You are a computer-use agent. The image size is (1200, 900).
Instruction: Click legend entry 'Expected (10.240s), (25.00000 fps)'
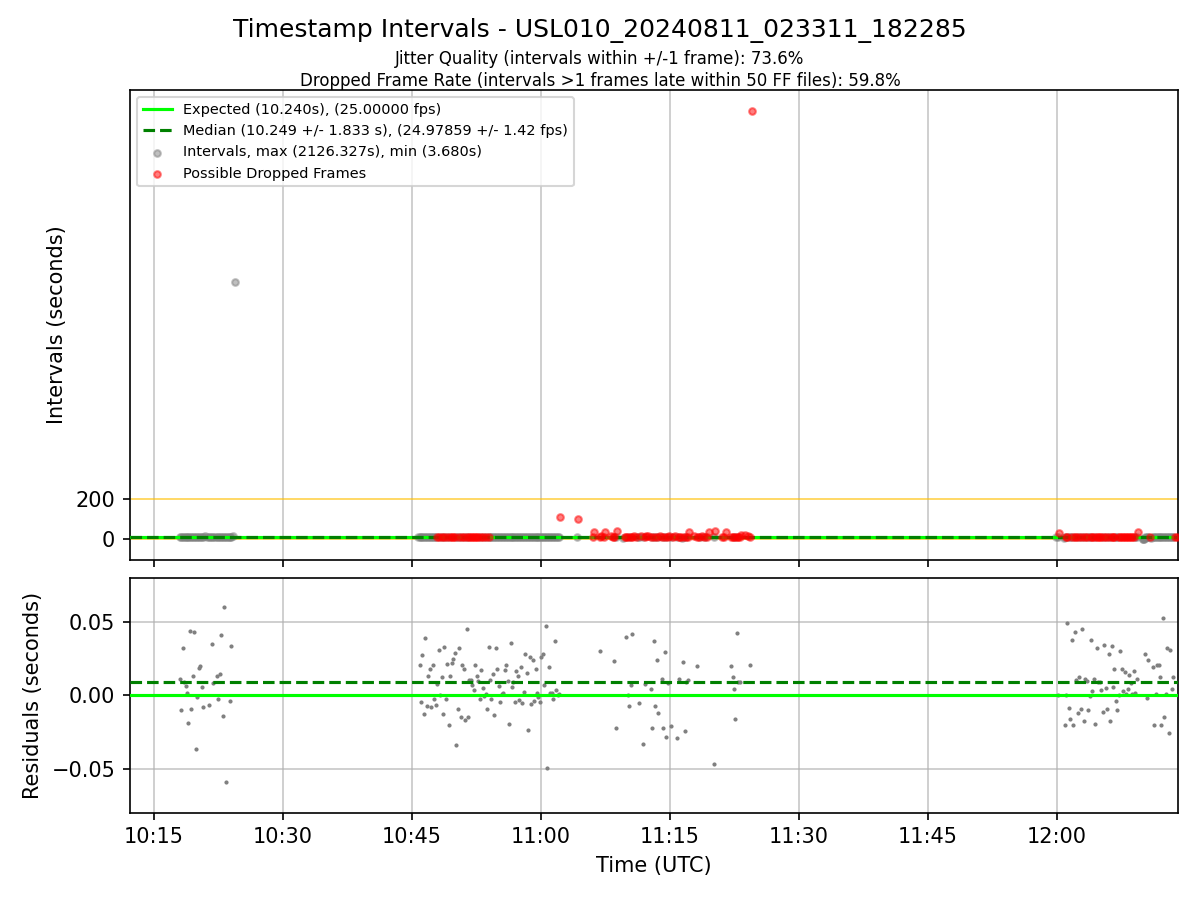tap(312, 109)
